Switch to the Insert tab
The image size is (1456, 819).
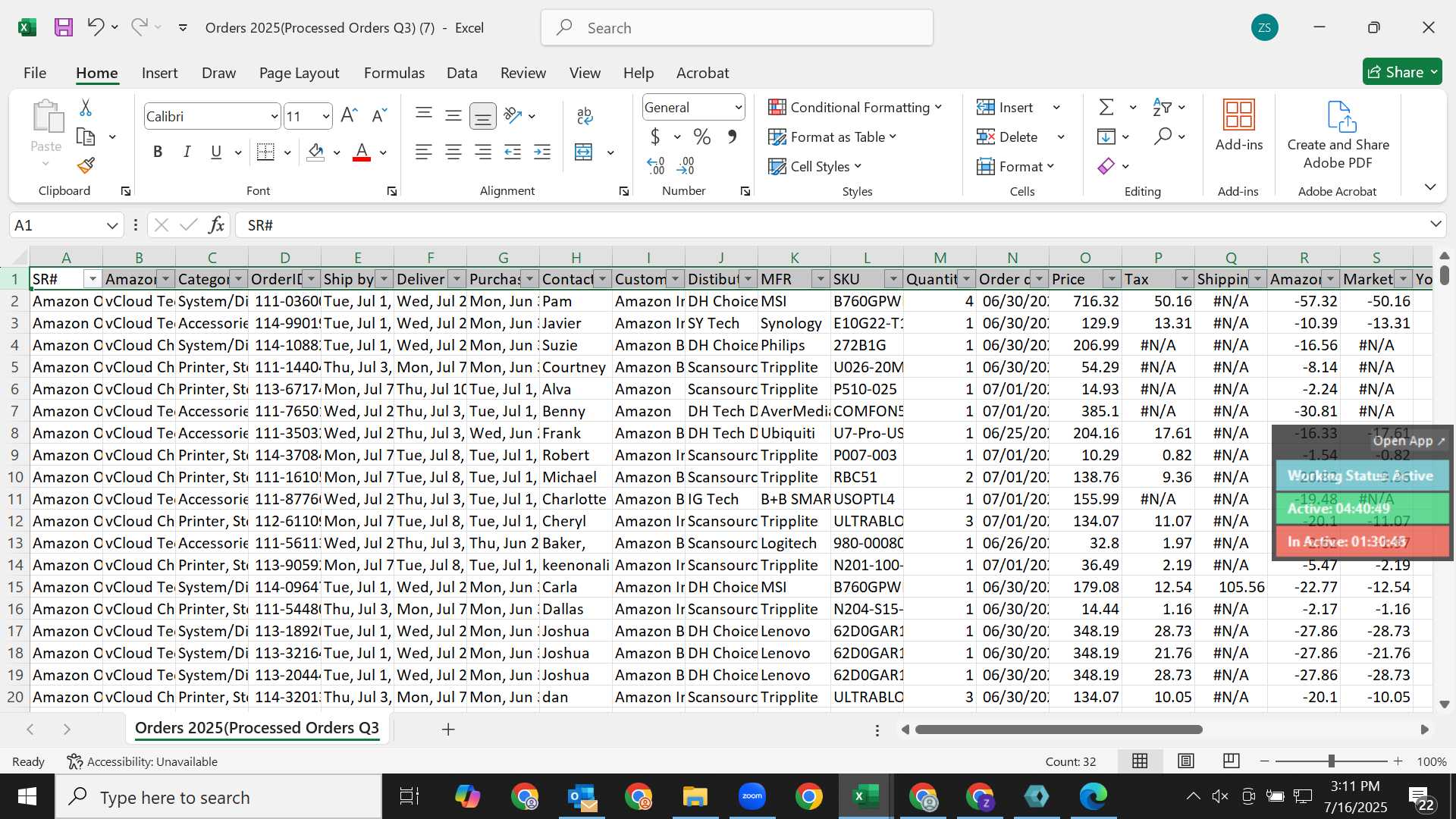pyautogui.click(x=159, y=73)
